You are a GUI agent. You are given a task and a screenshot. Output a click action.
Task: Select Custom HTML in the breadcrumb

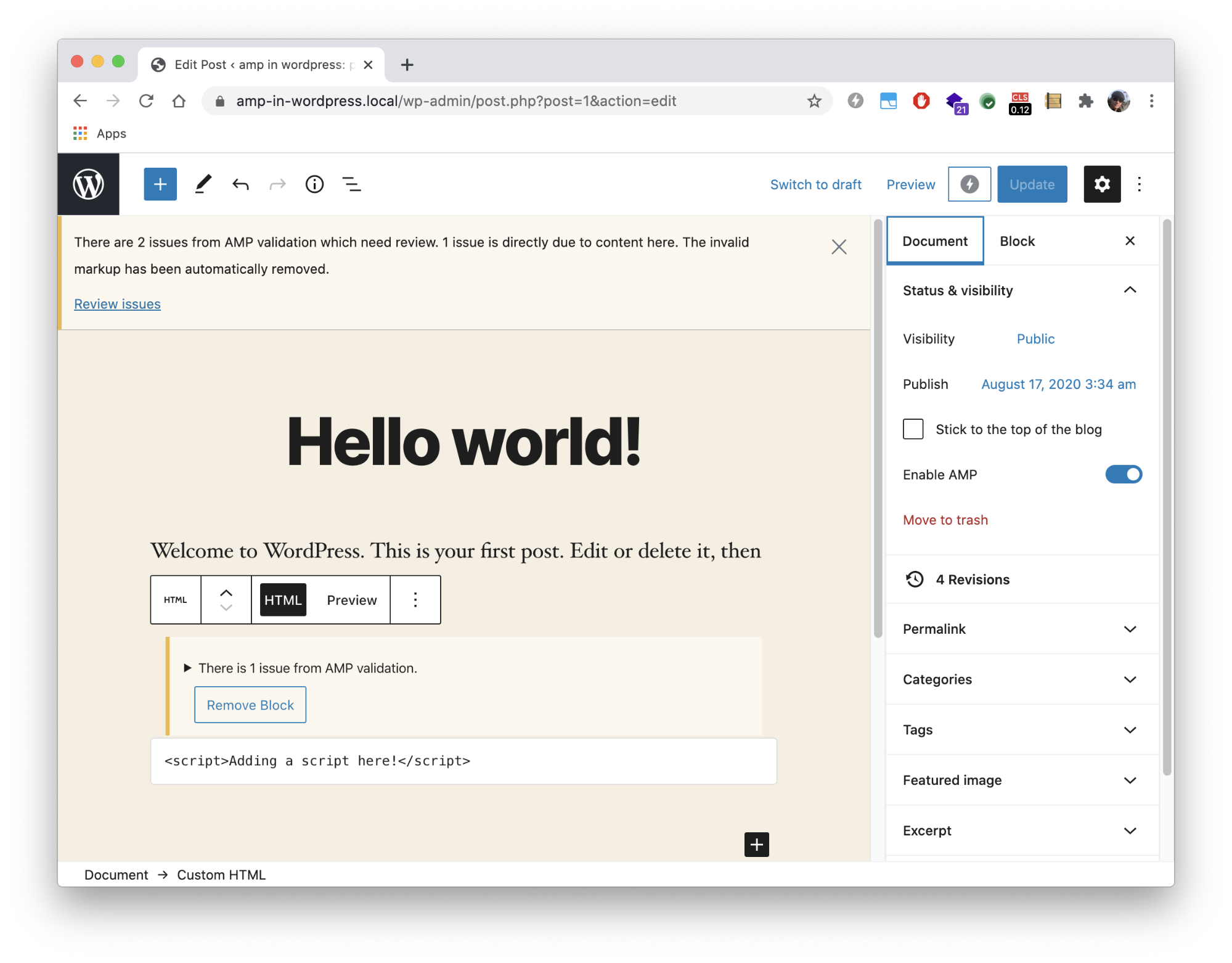[x=221, y=874]
